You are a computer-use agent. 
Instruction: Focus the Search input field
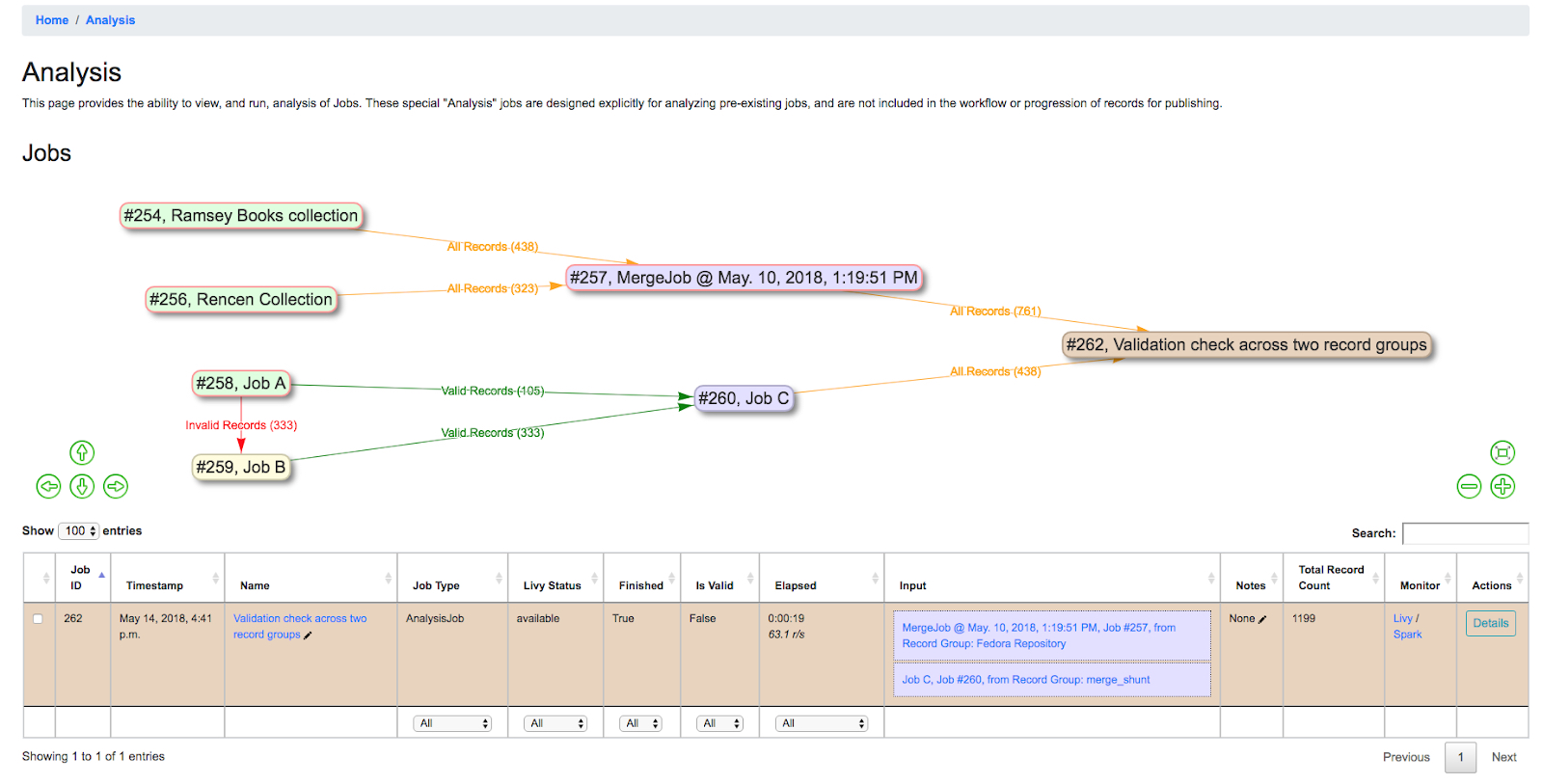(x=1465, y=533)
